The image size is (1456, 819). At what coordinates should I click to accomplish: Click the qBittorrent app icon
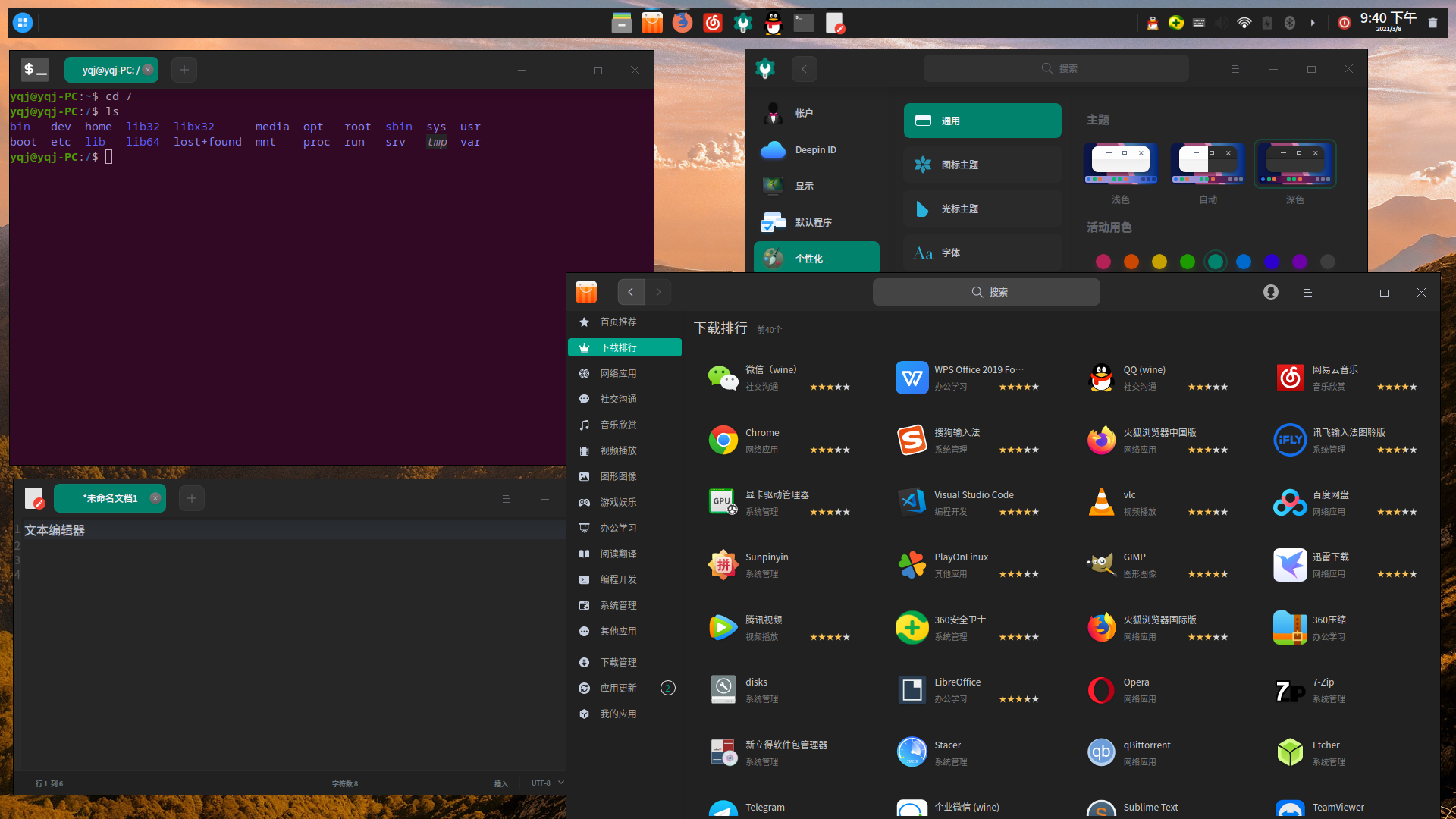point(1101,752)
